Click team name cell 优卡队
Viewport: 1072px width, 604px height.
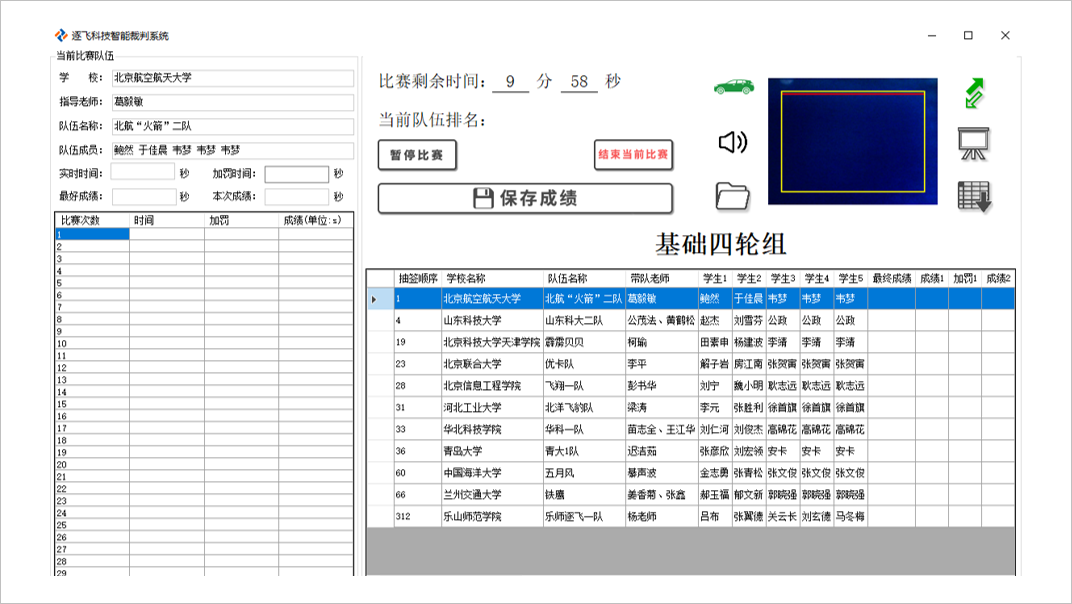584,364
